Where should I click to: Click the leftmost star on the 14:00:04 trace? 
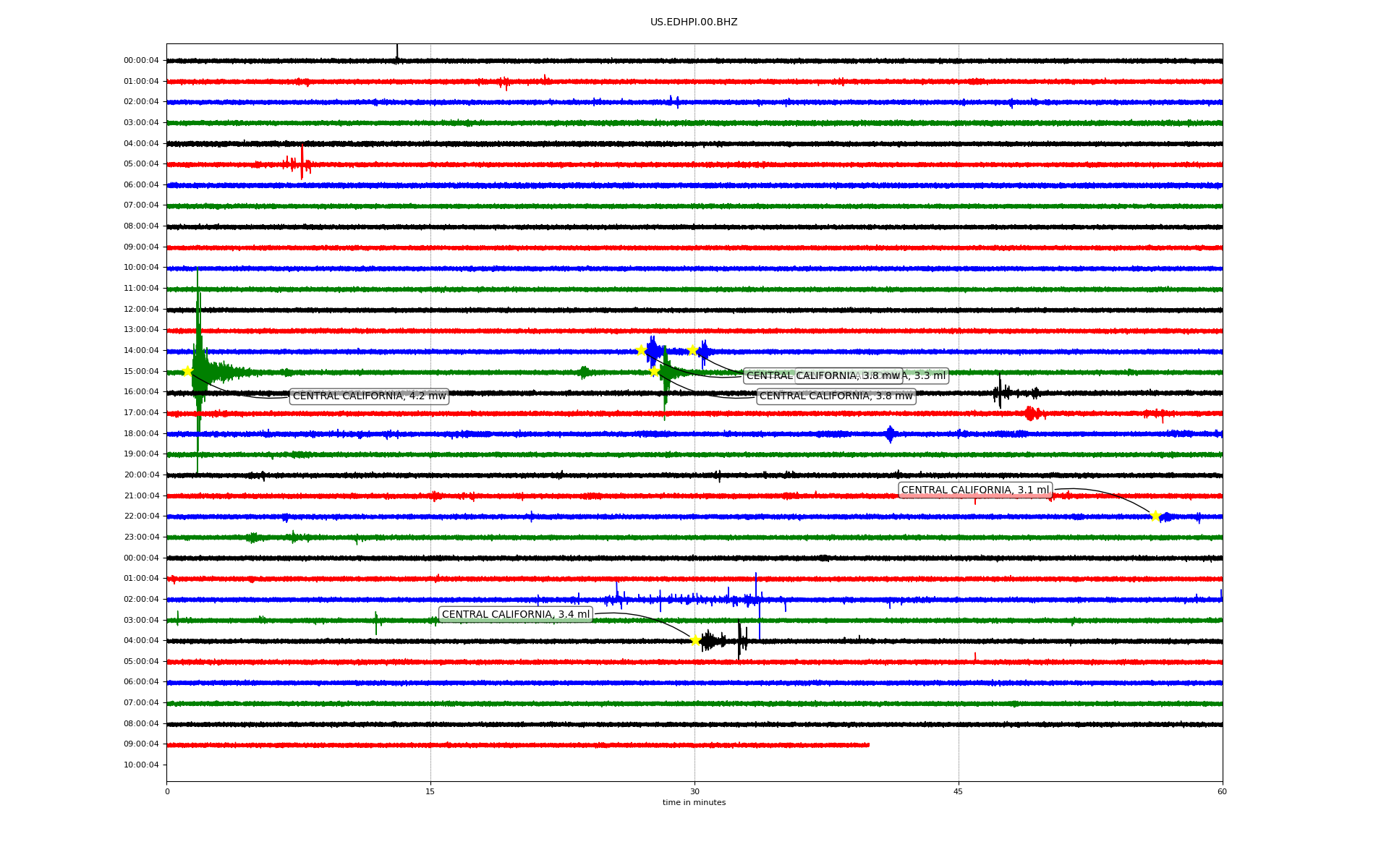(641, 350)
